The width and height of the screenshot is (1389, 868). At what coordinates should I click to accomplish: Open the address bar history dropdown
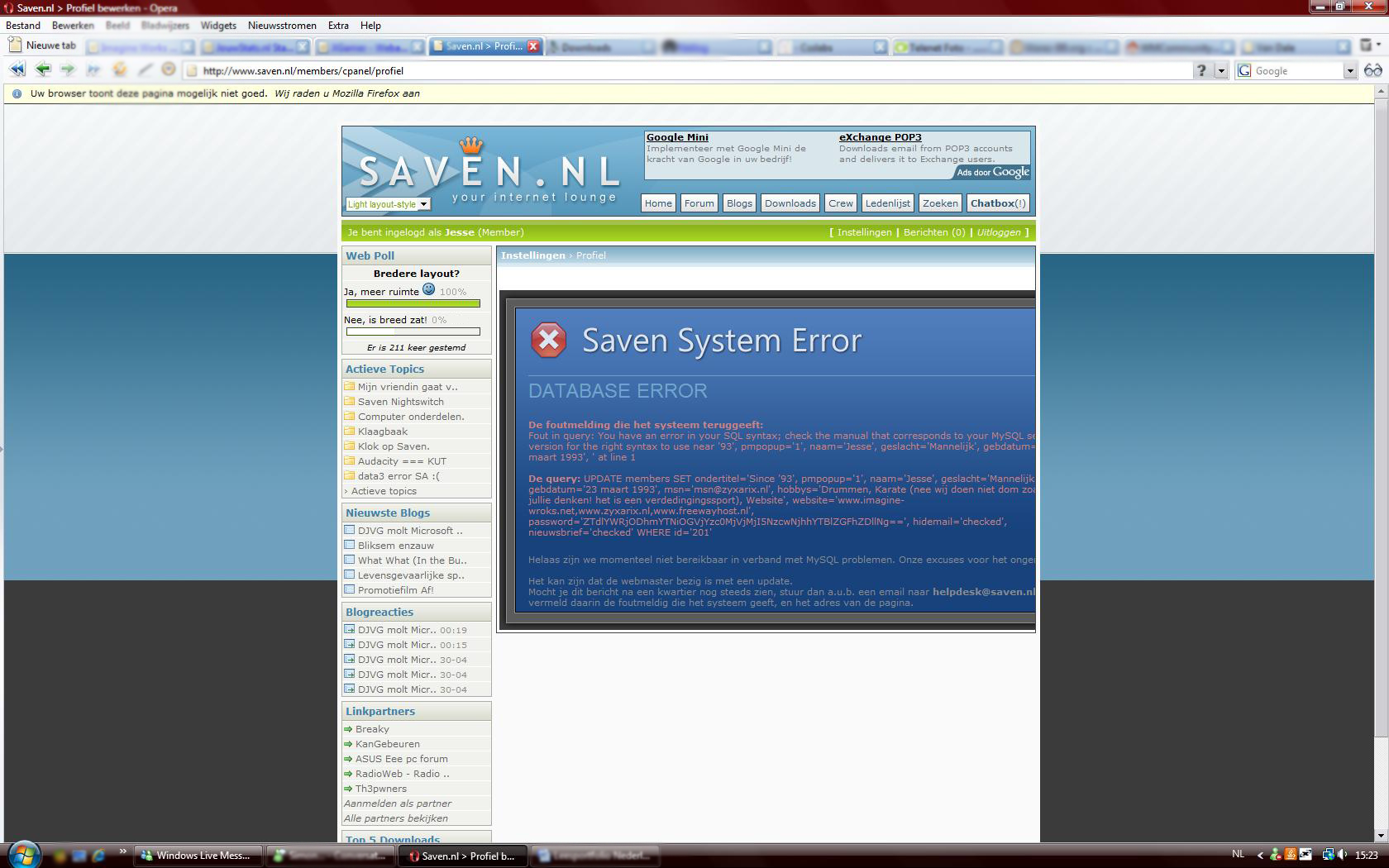pos(1220,70)
